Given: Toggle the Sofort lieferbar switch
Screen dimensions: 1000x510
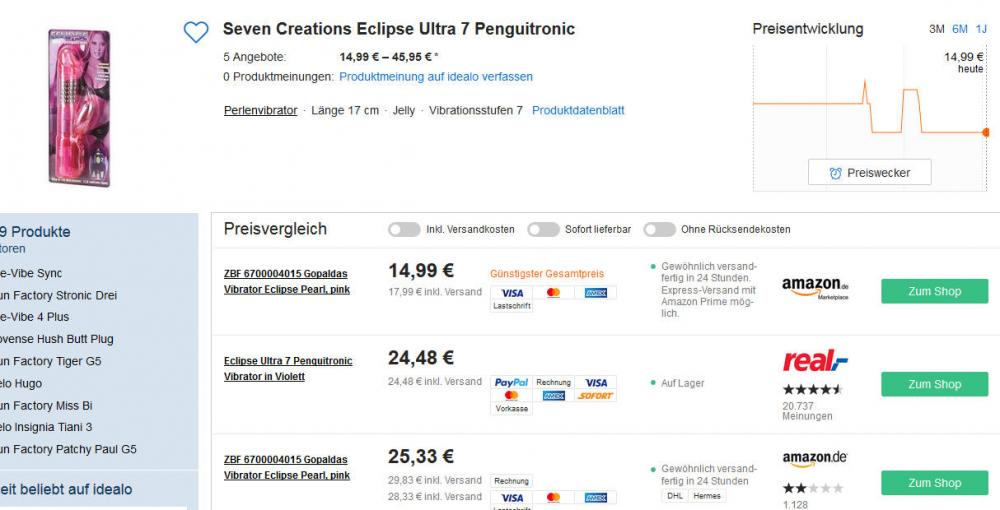Looking at the screenshot, I should click(x=543, y=229).
